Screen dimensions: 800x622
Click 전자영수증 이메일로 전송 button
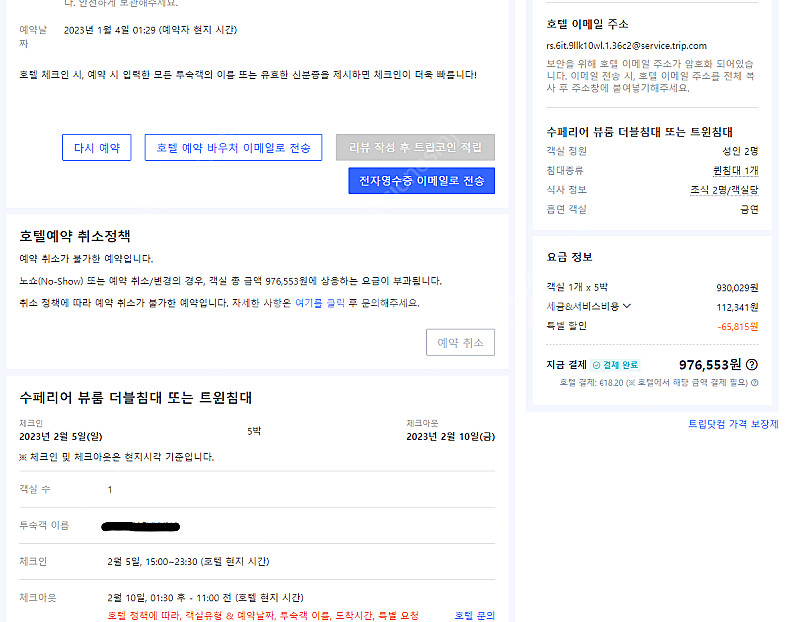[421, 181]
